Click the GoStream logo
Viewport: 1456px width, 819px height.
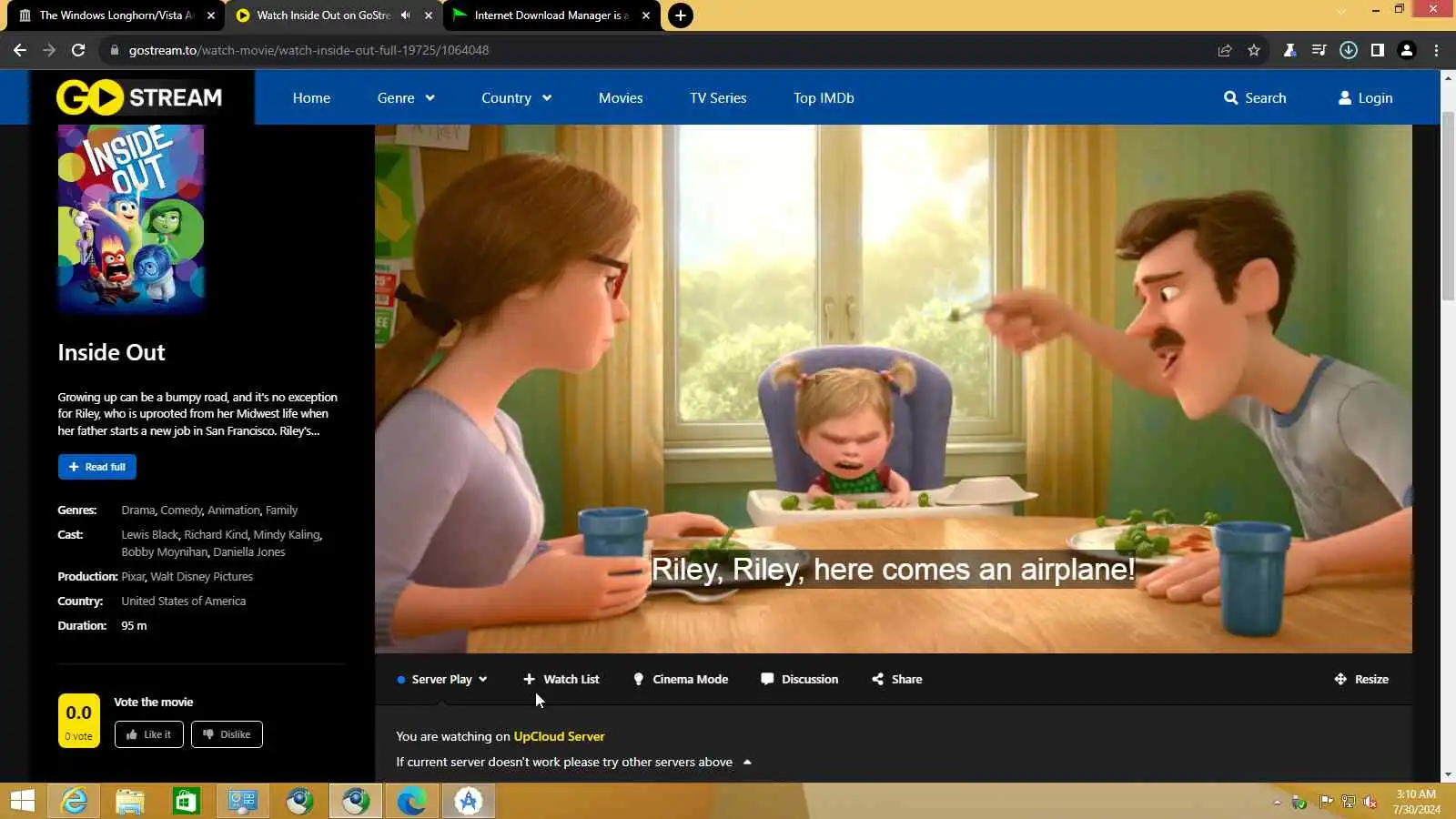tap(139, 97)
